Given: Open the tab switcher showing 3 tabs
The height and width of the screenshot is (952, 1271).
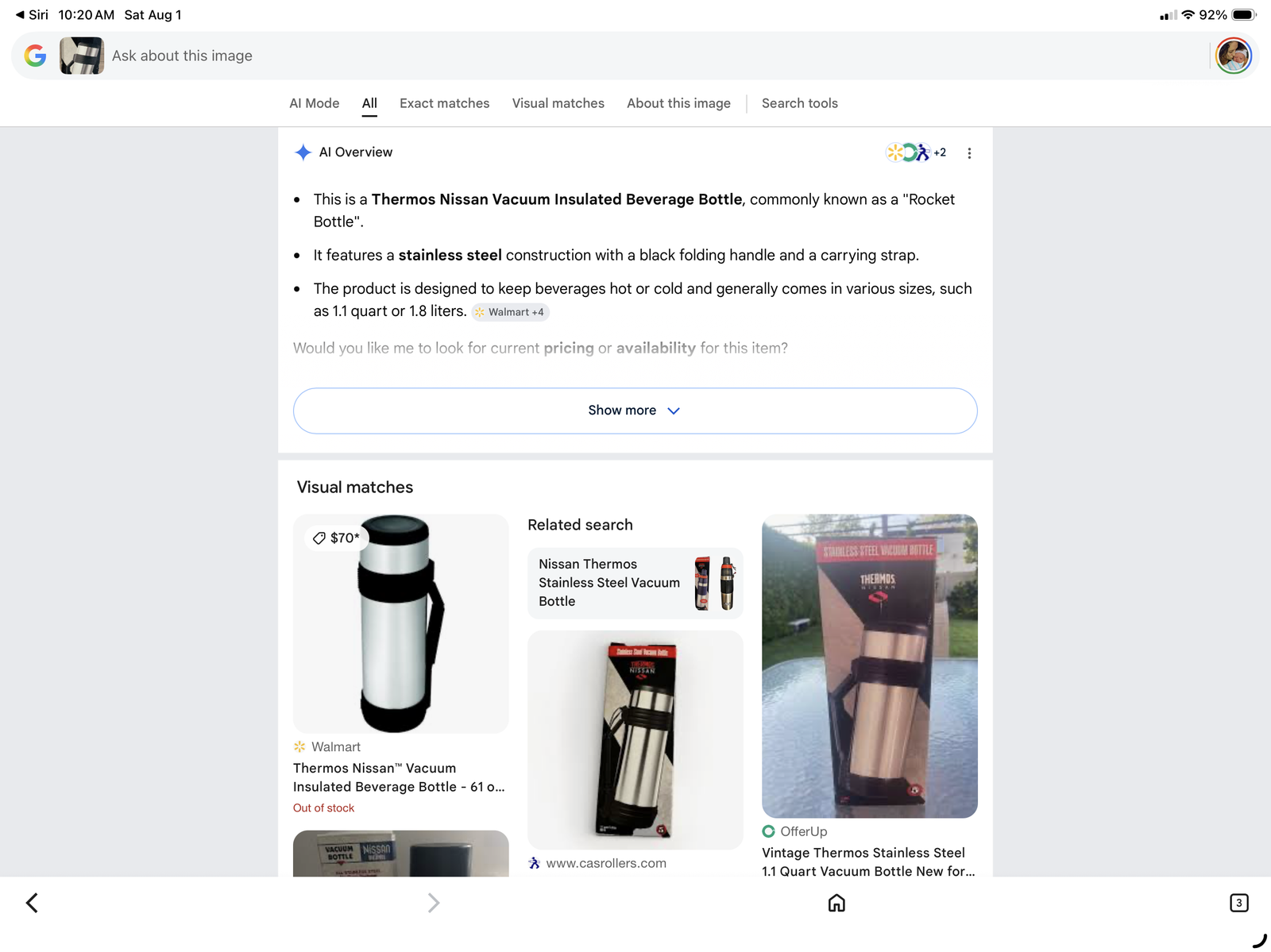Looking at the screenshot, I should (1238, 903).
